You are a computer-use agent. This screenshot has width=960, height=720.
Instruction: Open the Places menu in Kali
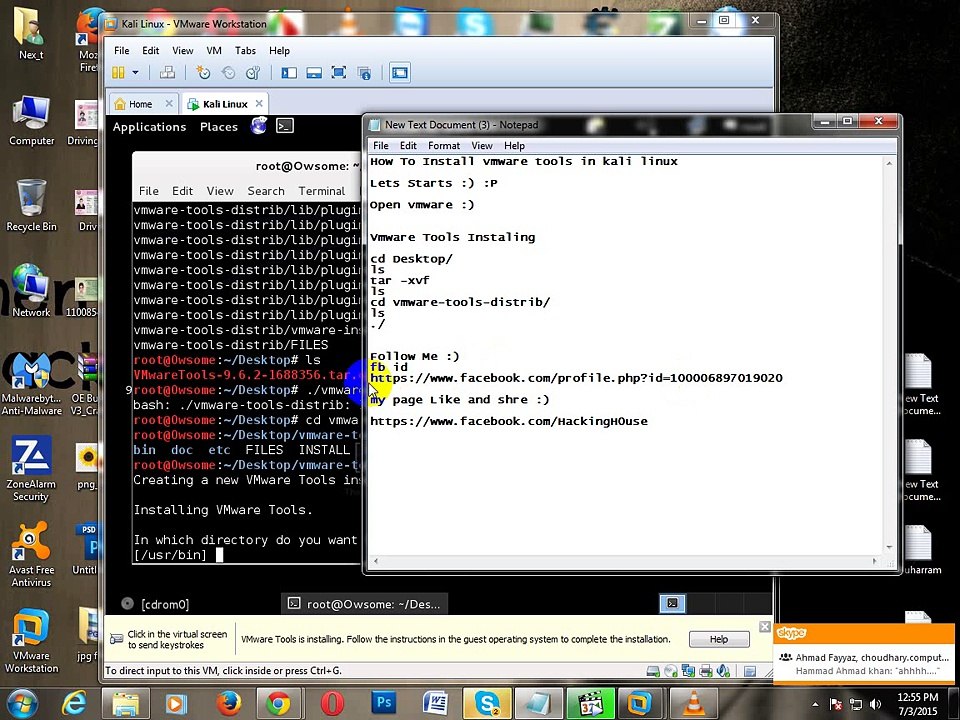219,127
